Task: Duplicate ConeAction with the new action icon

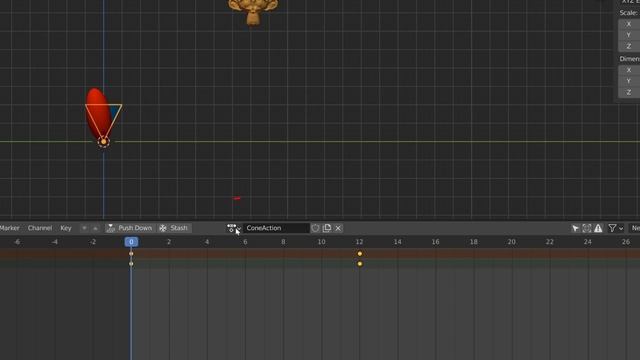Action: tap(327, 228)
